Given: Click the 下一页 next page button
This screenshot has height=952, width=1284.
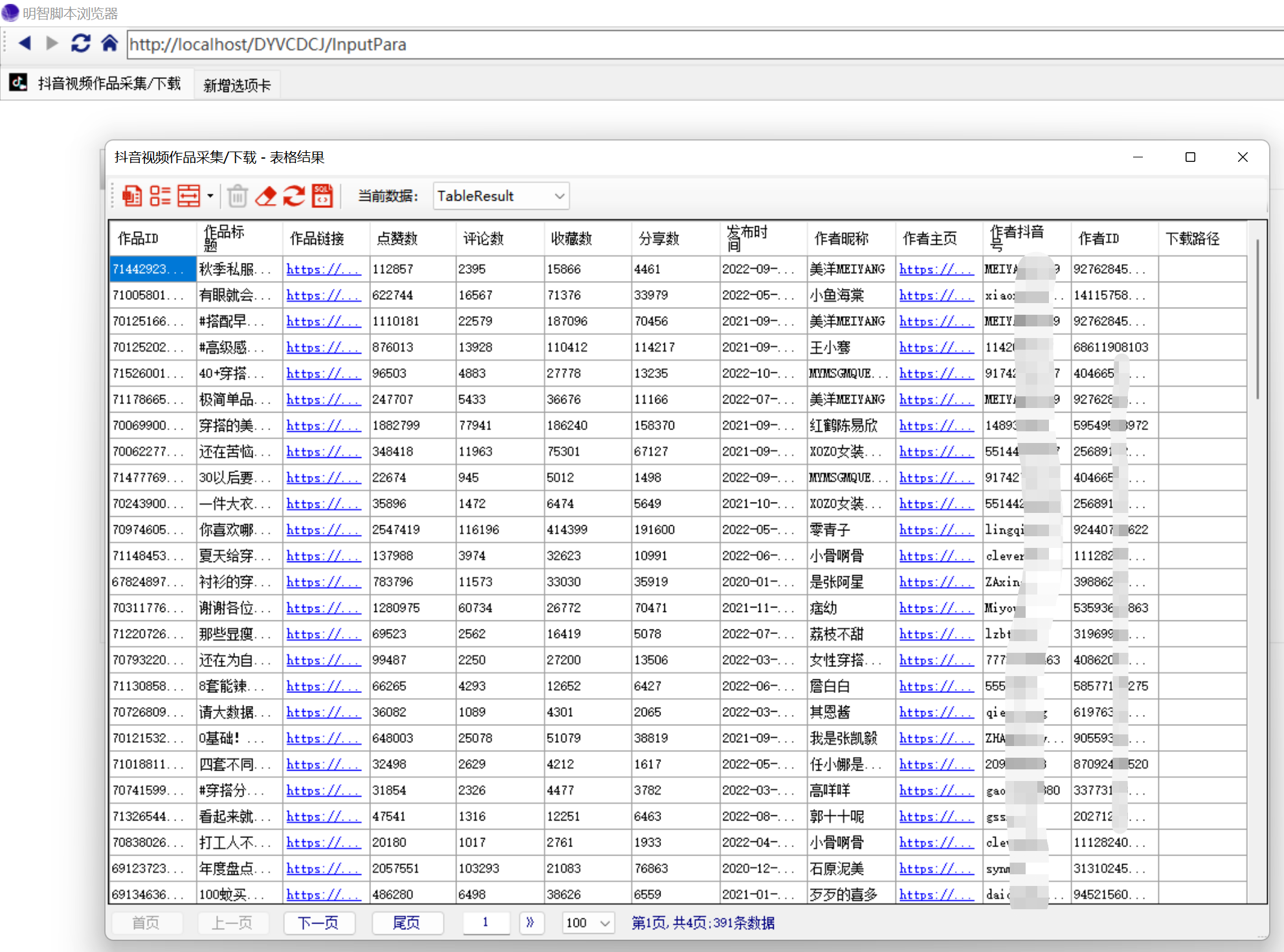Looking at the screenshot, I should click(319, 923).
